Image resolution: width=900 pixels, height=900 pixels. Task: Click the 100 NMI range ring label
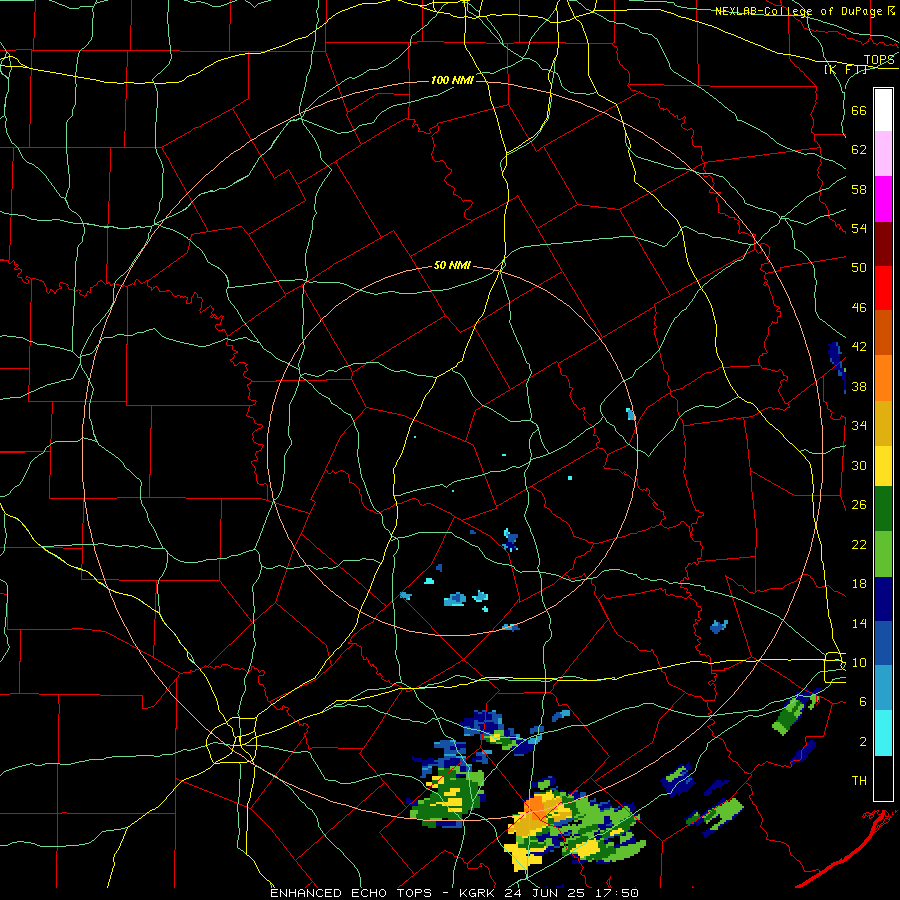(x=452, y=80)
